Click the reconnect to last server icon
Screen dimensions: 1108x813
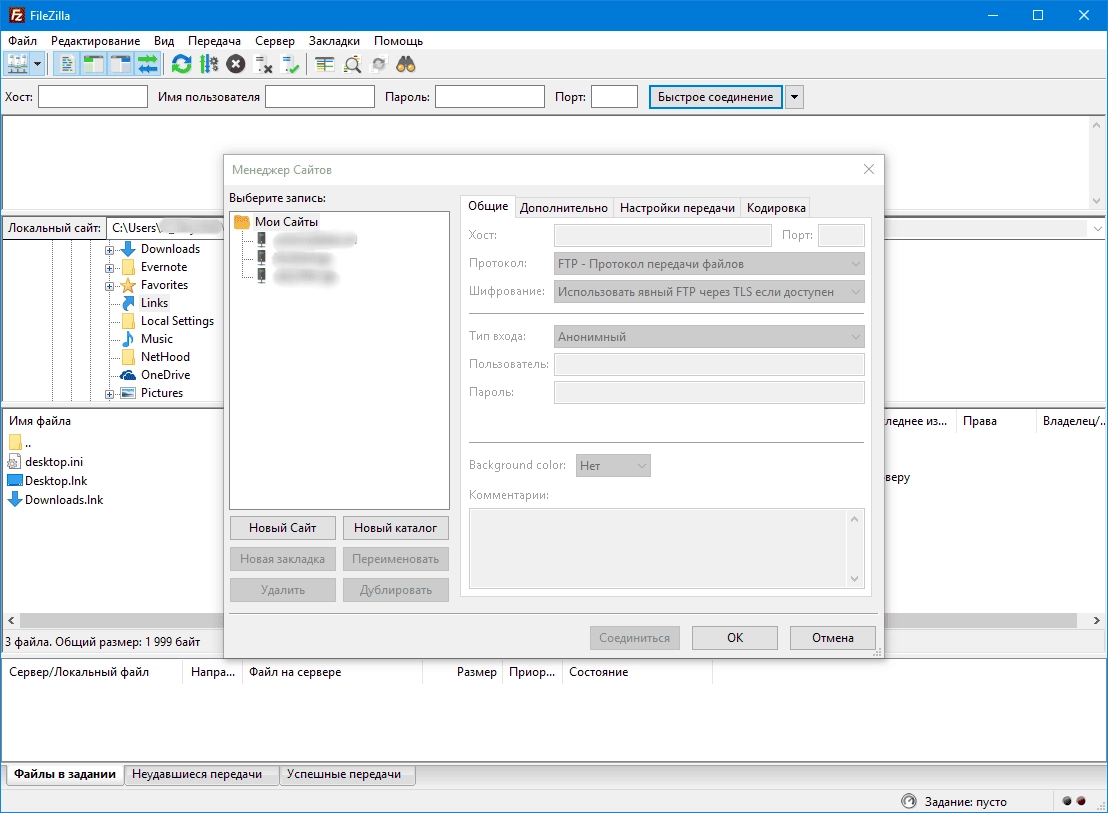click(x=290, y=65)
